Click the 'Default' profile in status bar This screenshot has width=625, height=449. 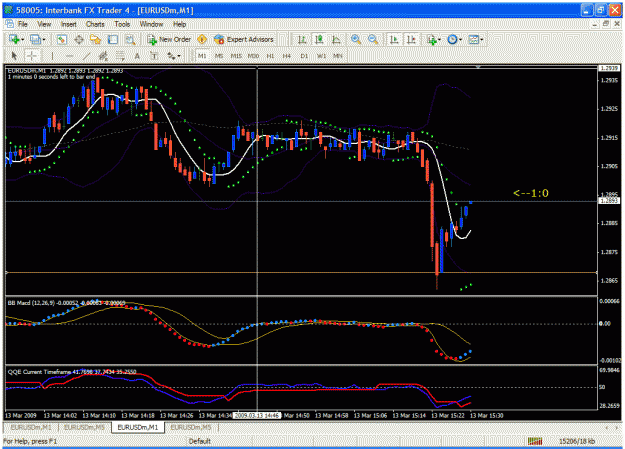[x=199, y=441]
